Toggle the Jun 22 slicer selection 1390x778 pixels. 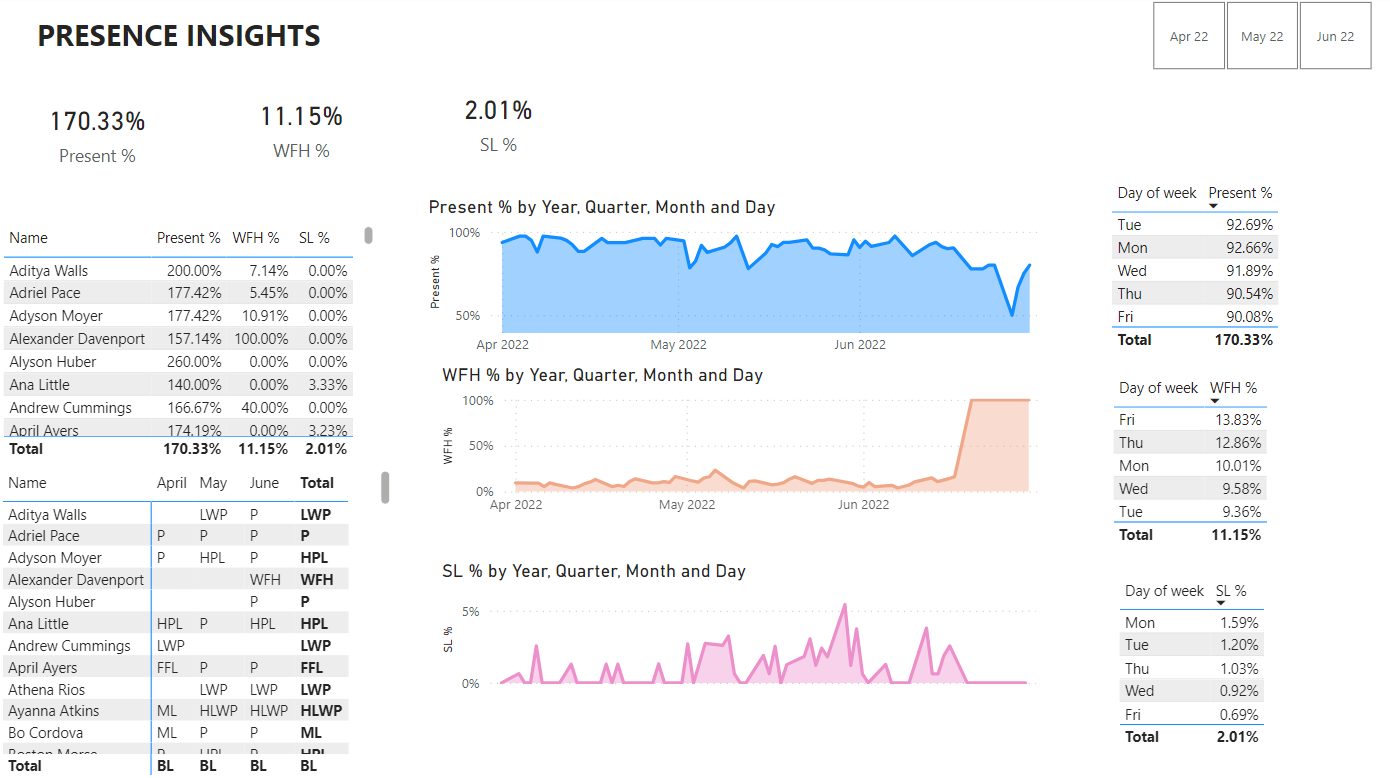point(1336,35)
